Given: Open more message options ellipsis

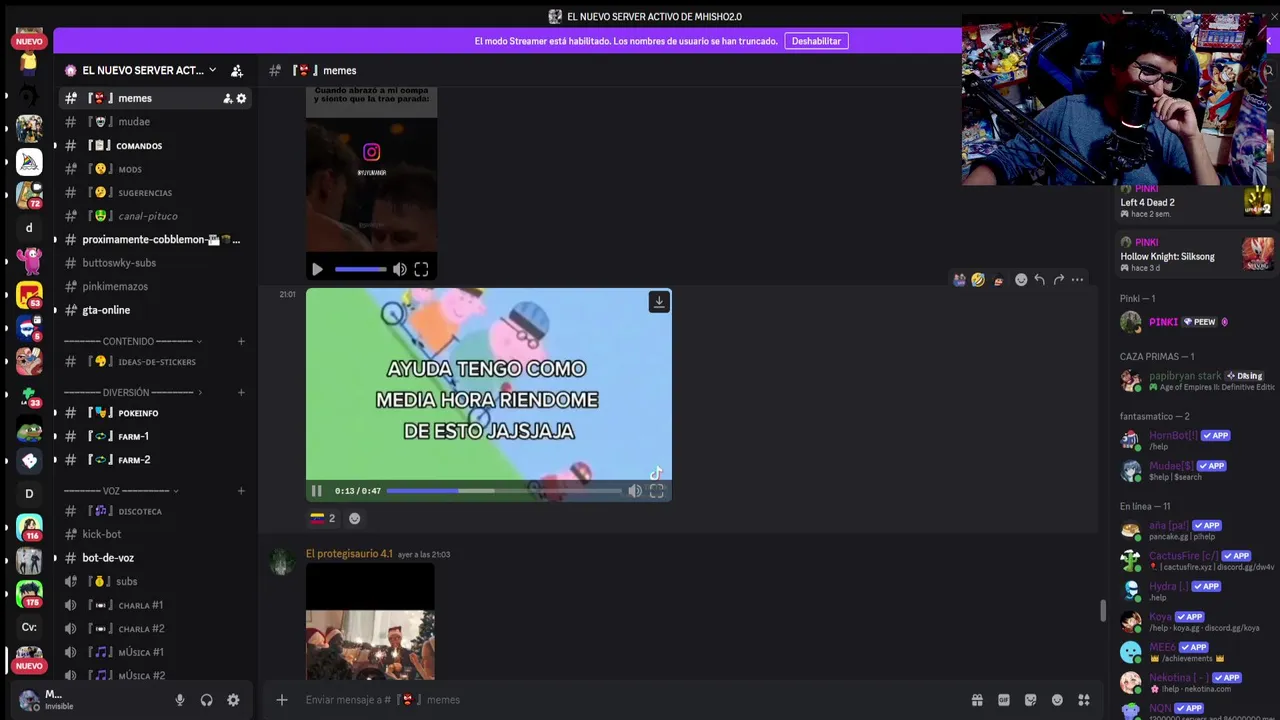Looking at the screenshot, I should [1077, 280].
